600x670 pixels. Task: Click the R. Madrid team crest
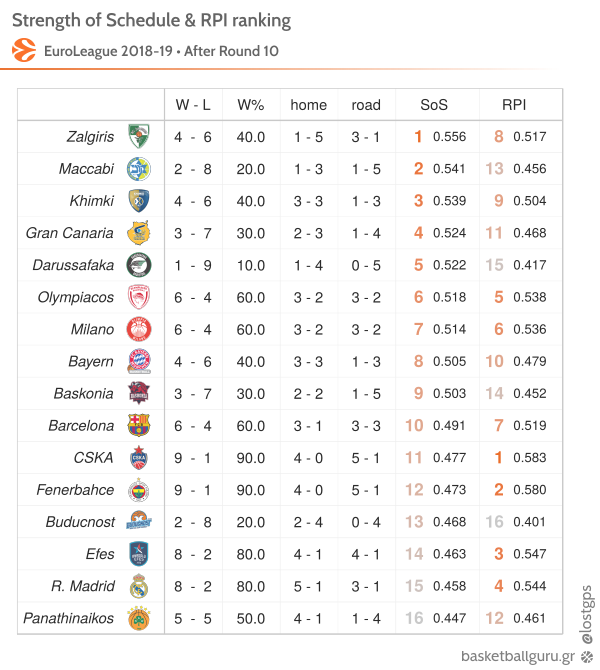coord(139,586)
